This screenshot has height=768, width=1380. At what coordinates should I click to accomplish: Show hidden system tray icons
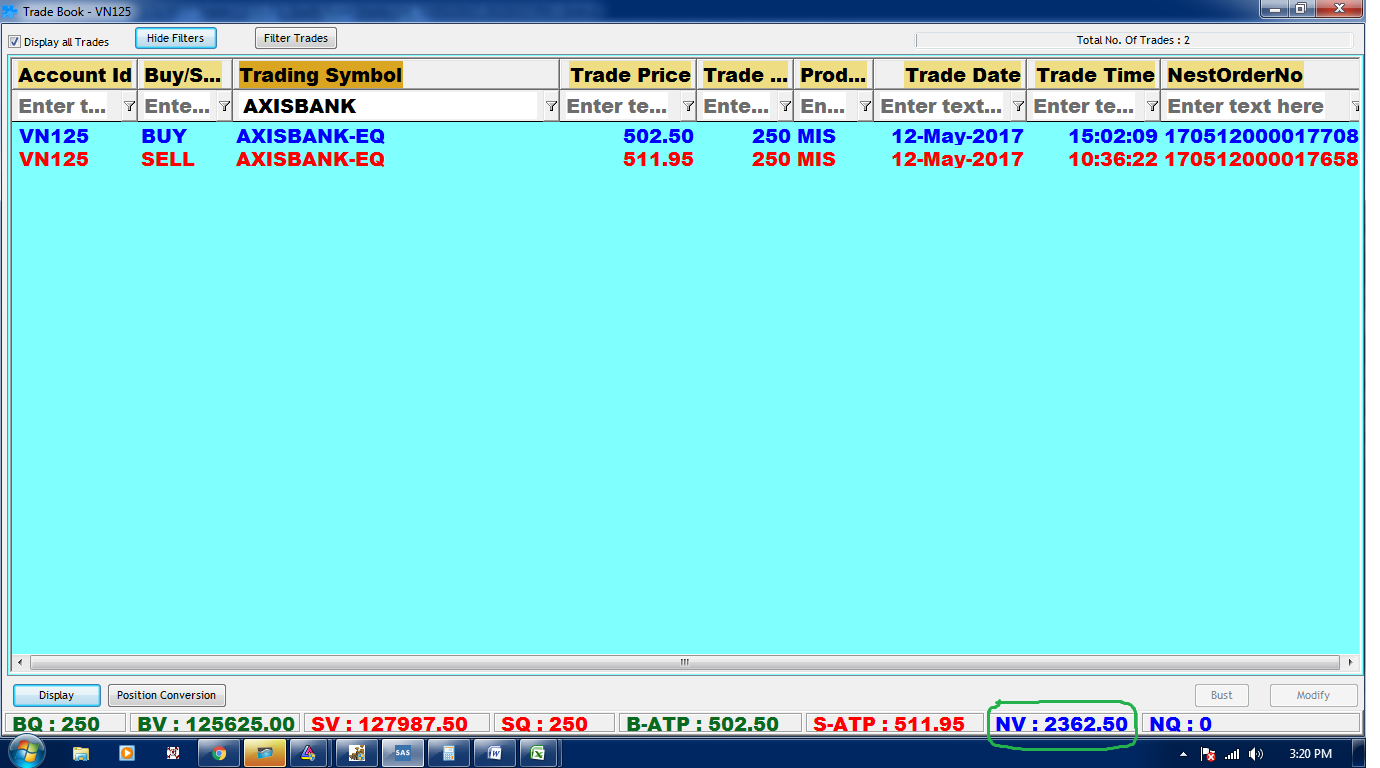1184,754
